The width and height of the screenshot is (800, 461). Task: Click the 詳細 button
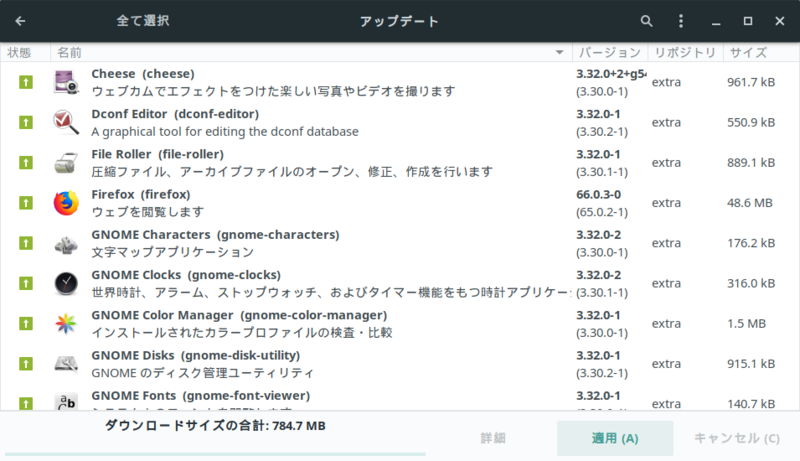pos(493,438)
